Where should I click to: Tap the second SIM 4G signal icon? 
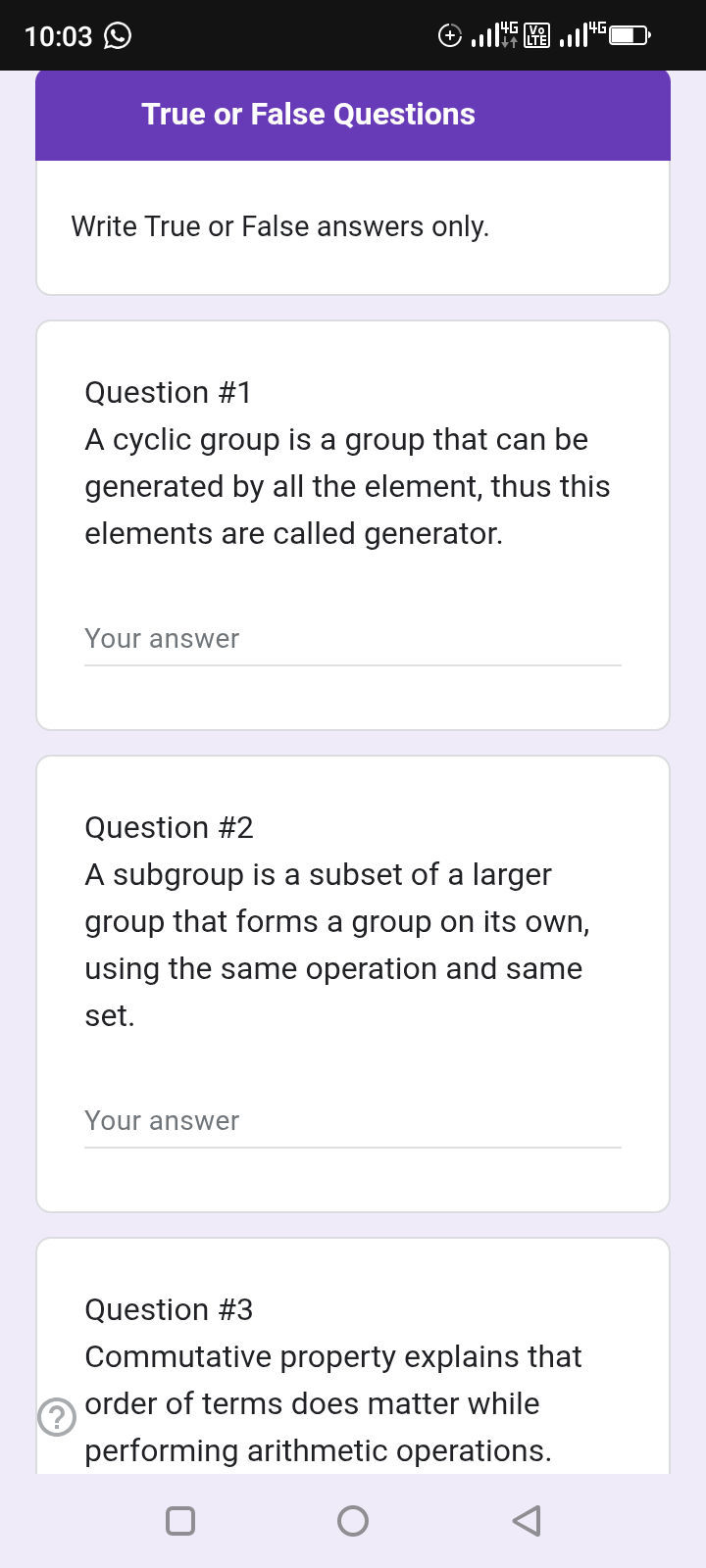tap(581, 35)
